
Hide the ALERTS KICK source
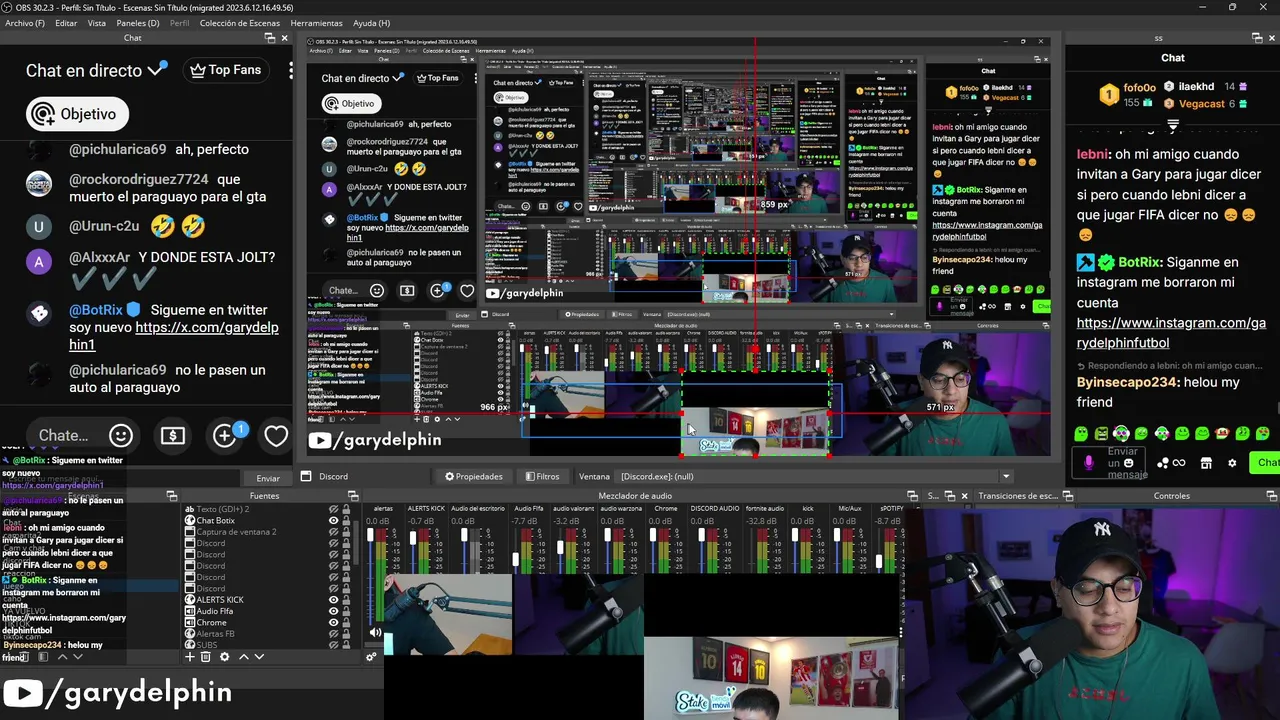(x=334, y=600)
